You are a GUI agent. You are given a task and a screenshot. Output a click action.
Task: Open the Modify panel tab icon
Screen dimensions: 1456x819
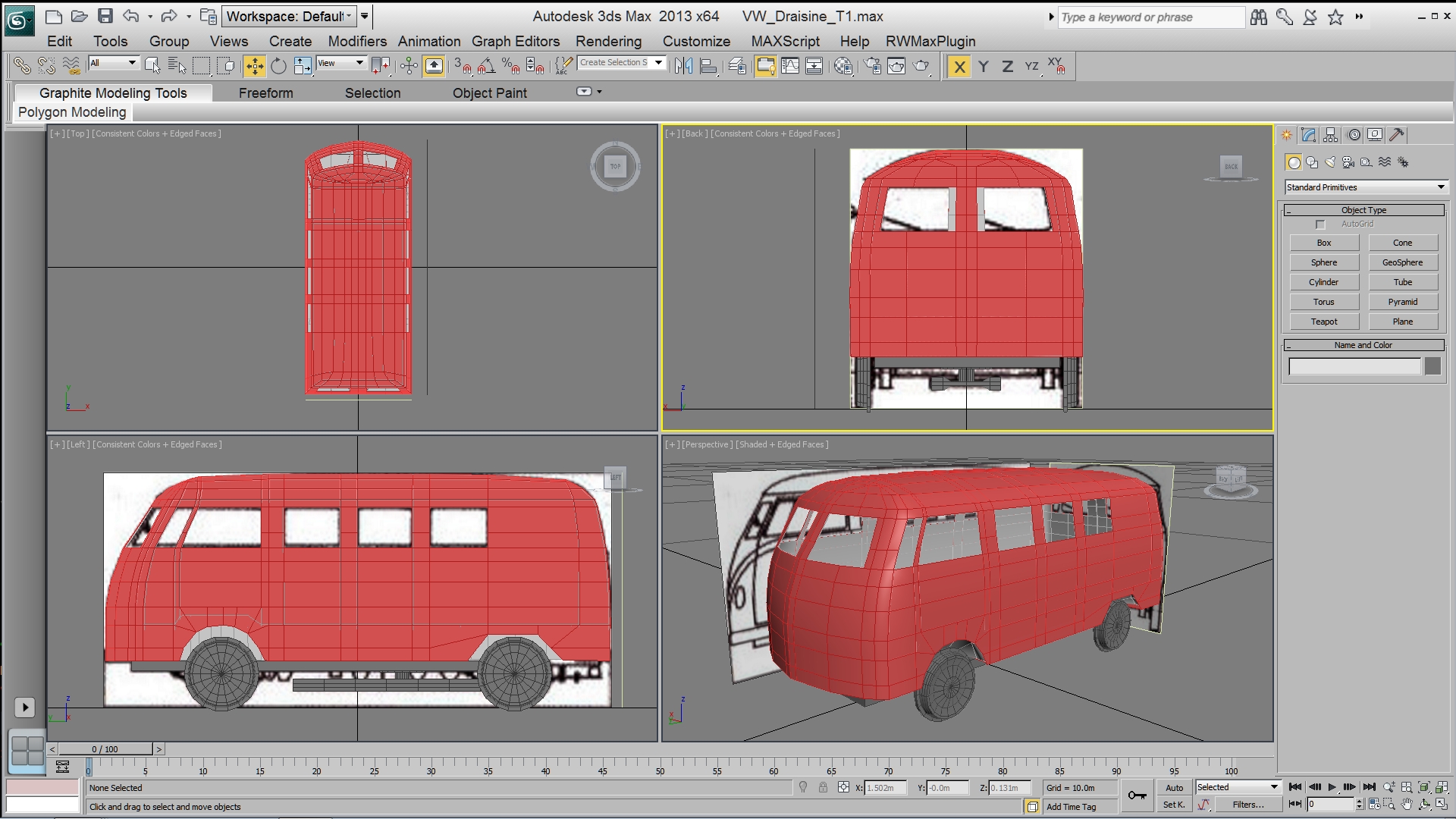point(1309,135)
